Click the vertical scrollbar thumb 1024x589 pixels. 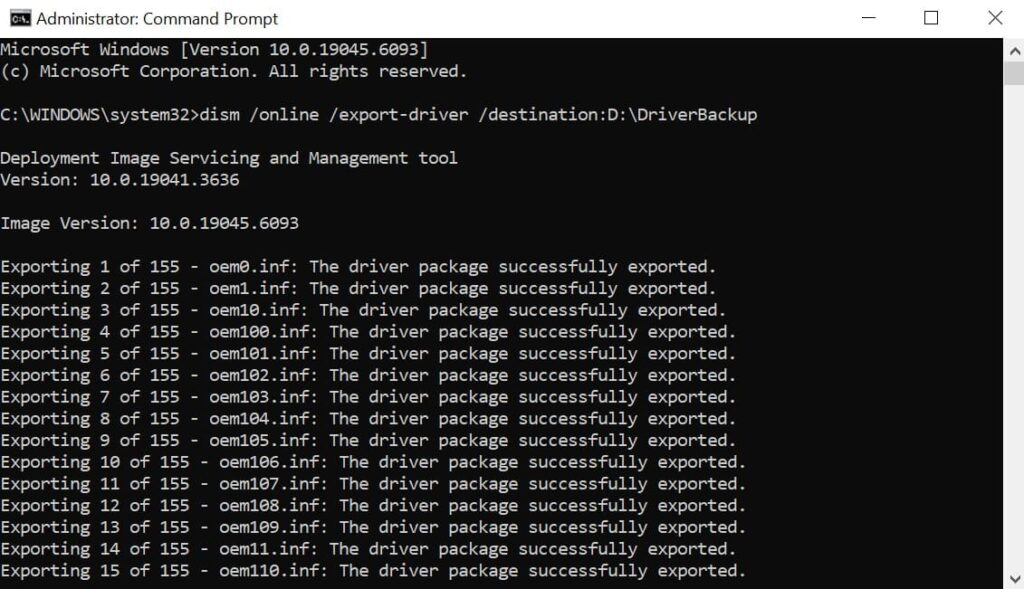pos(1013,72)
